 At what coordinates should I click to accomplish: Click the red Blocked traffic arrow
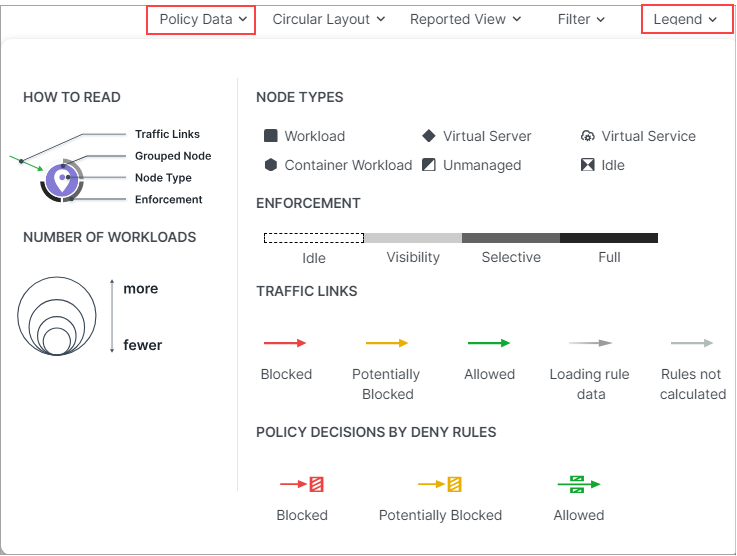click(285, 343)
